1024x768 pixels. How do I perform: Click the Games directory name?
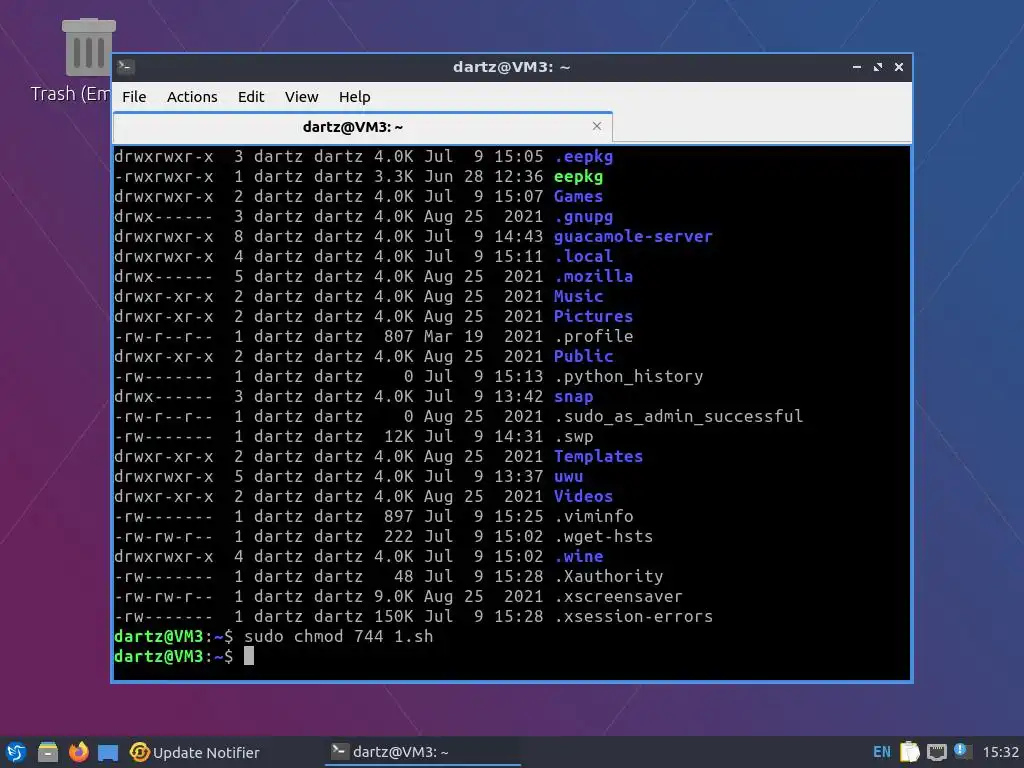(x=579, y=197)
